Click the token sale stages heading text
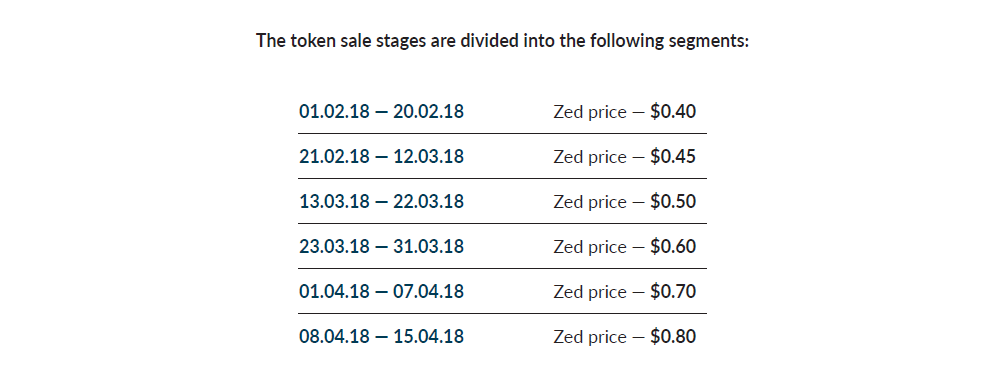The height and width of the screenshot is (390, 1001). tap(502, 41)
